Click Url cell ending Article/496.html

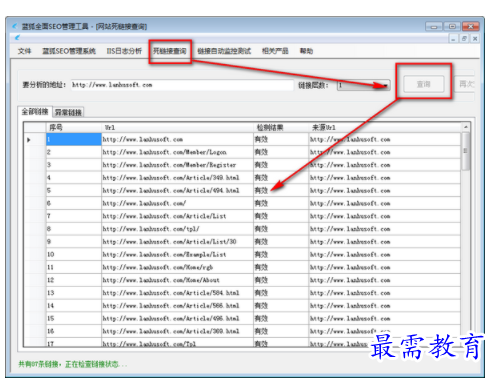tap(177, 318)
